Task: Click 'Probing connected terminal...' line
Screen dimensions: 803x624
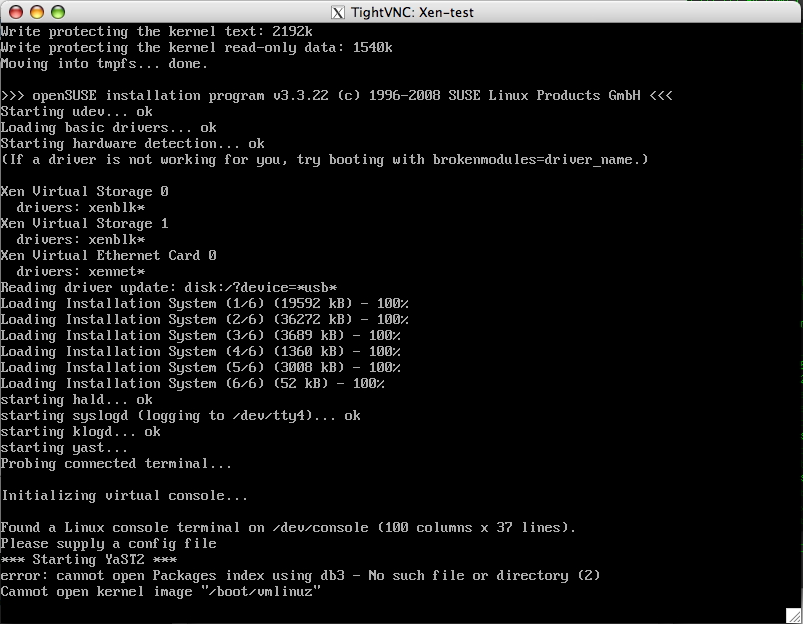Action: coord(116,464)
